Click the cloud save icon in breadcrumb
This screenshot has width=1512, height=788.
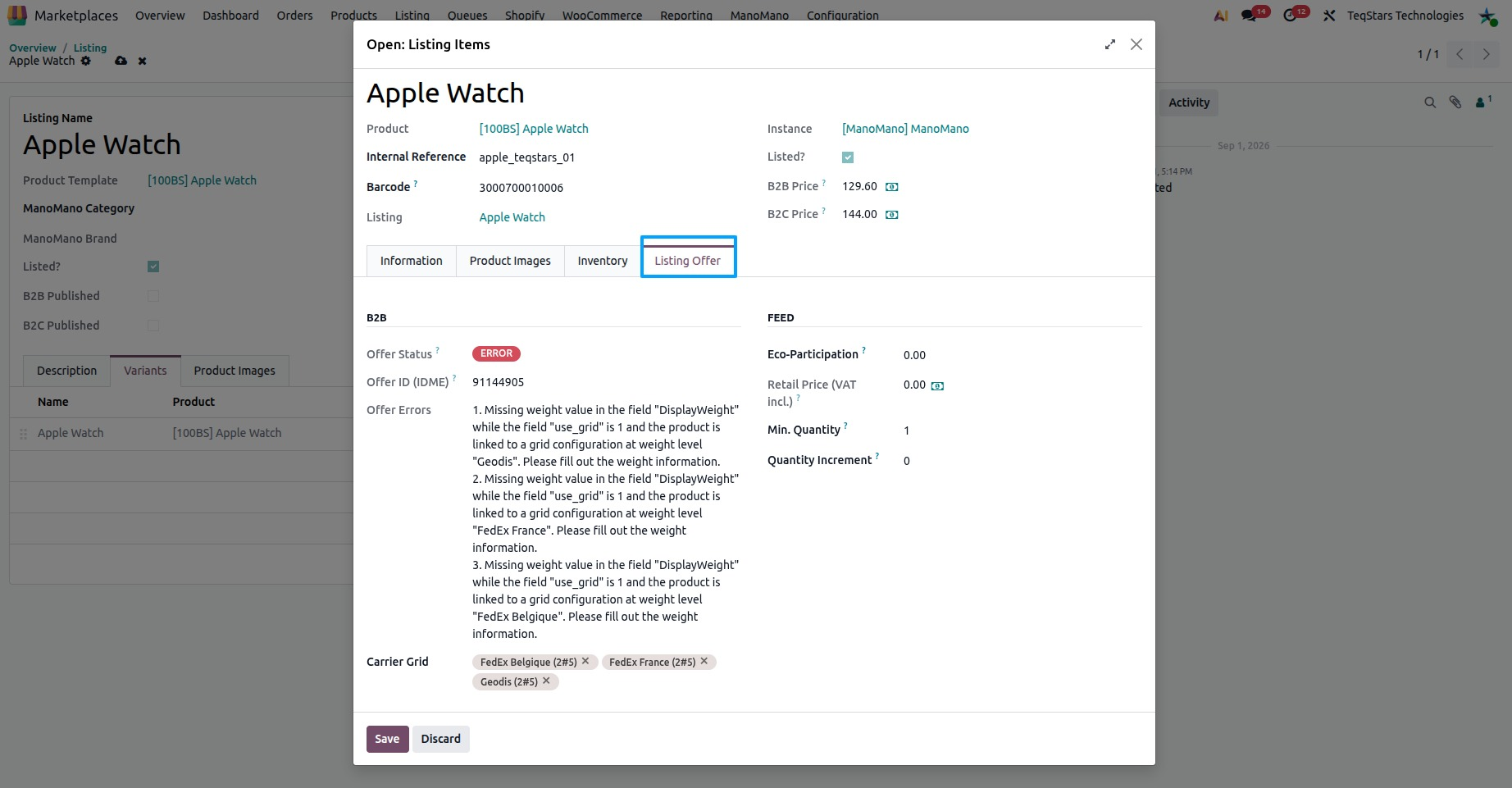121,61
